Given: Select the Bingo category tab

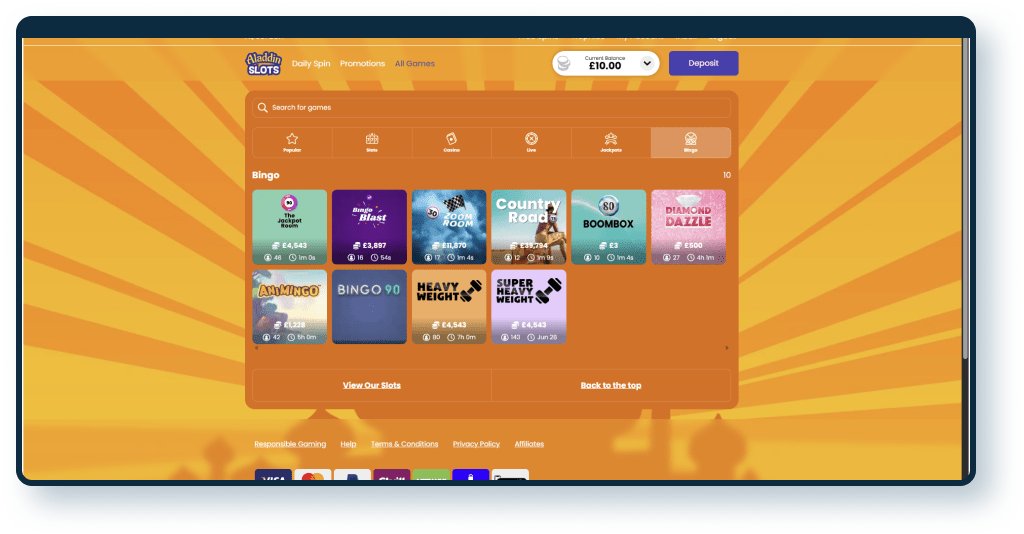Looking at the screenshot, I should coord(691,142).
